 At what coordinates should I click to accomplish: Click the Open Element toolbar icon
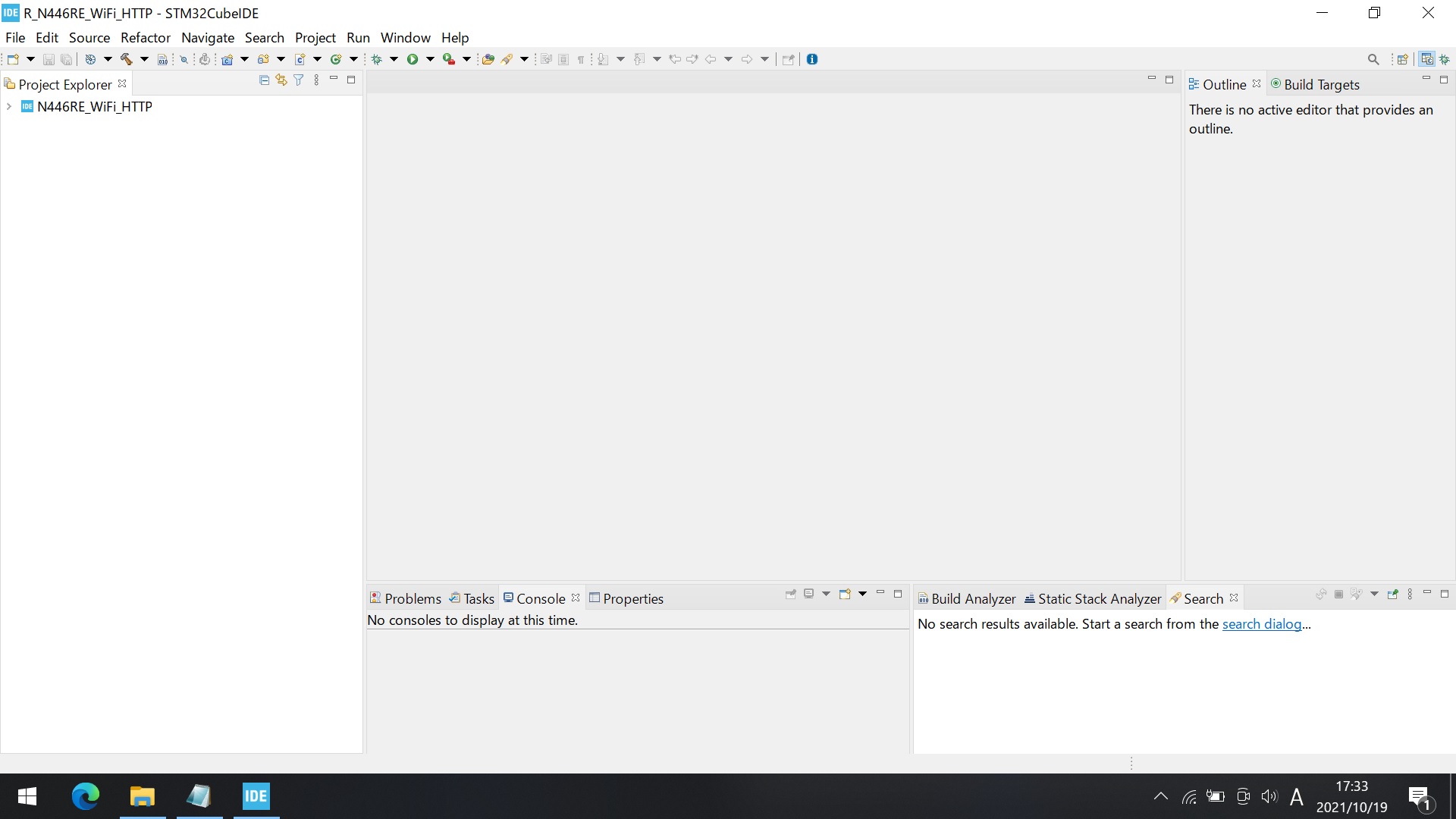point(488,59)
